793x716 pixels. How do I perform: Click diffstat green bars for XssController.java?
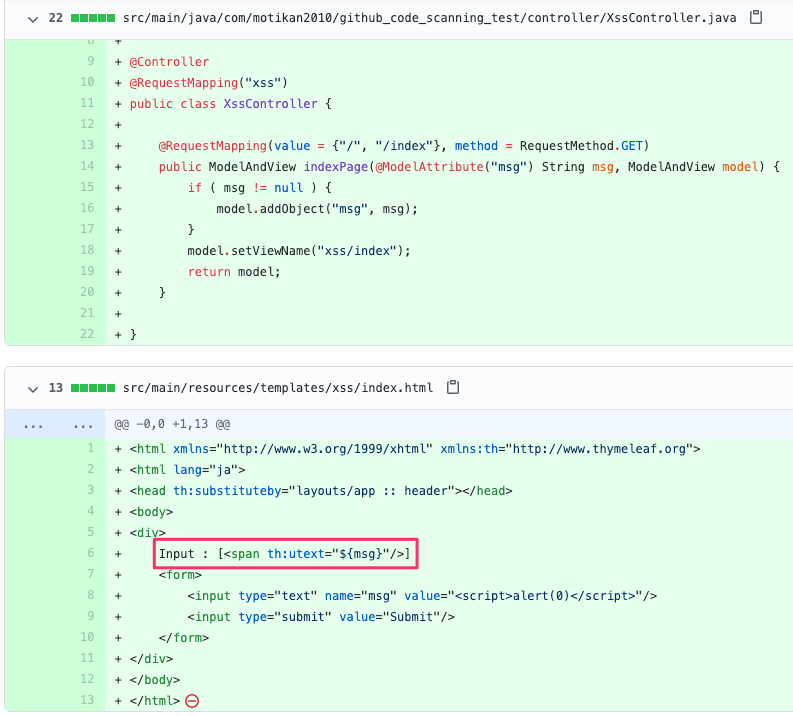93,18
